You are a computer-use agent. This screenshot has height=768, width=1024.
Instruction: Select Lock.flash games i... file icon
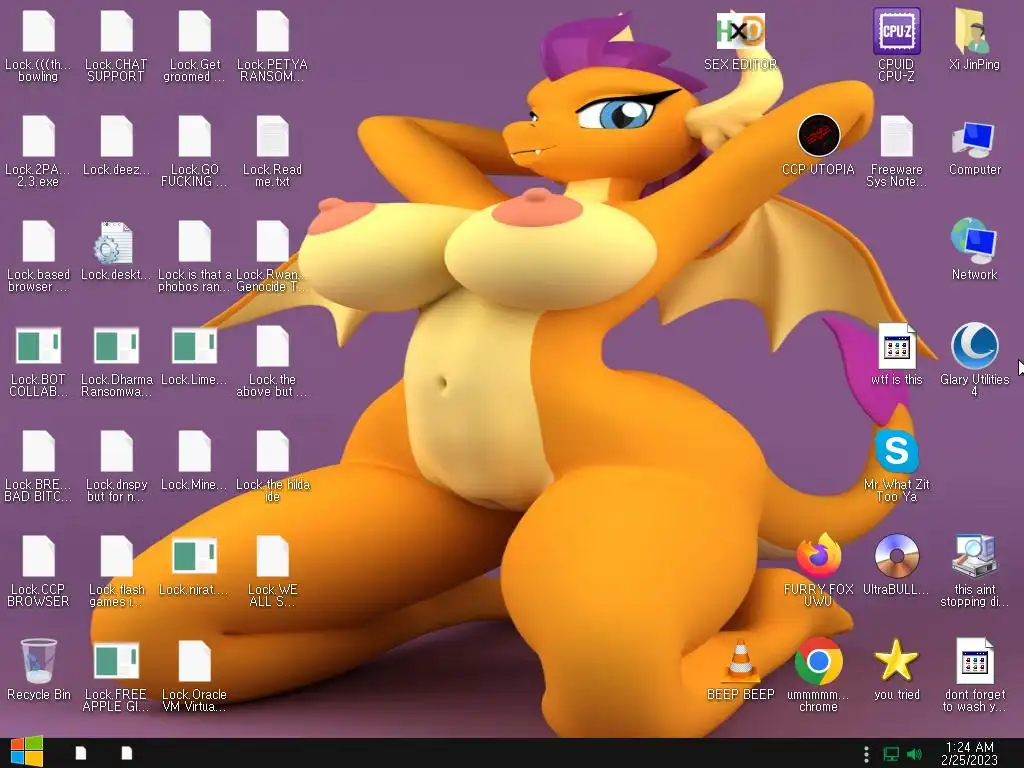[x=116, y=556]
